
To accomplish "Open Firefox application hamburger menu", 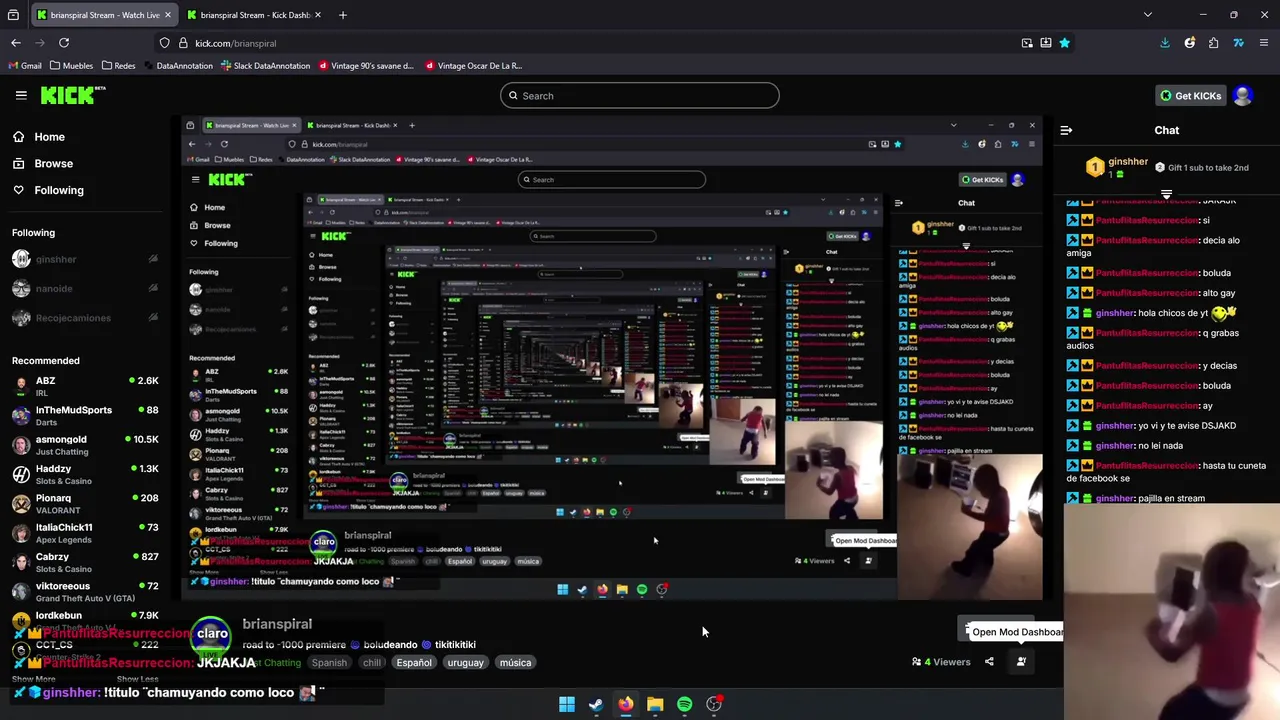I will 1264,43.
